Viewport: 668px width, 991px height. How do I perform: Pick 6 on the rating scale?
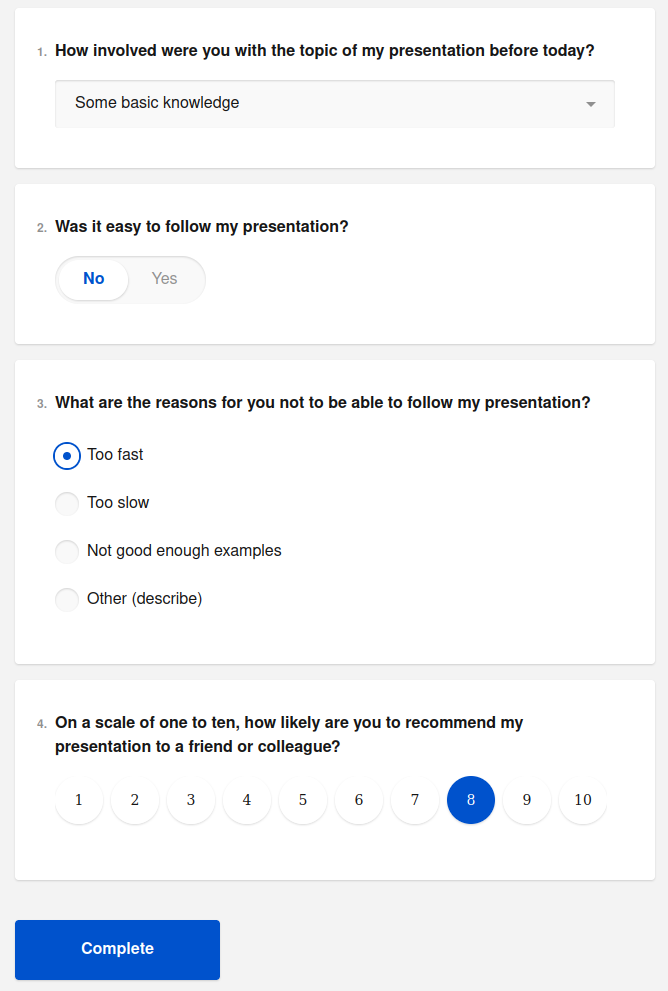(359, 800)
